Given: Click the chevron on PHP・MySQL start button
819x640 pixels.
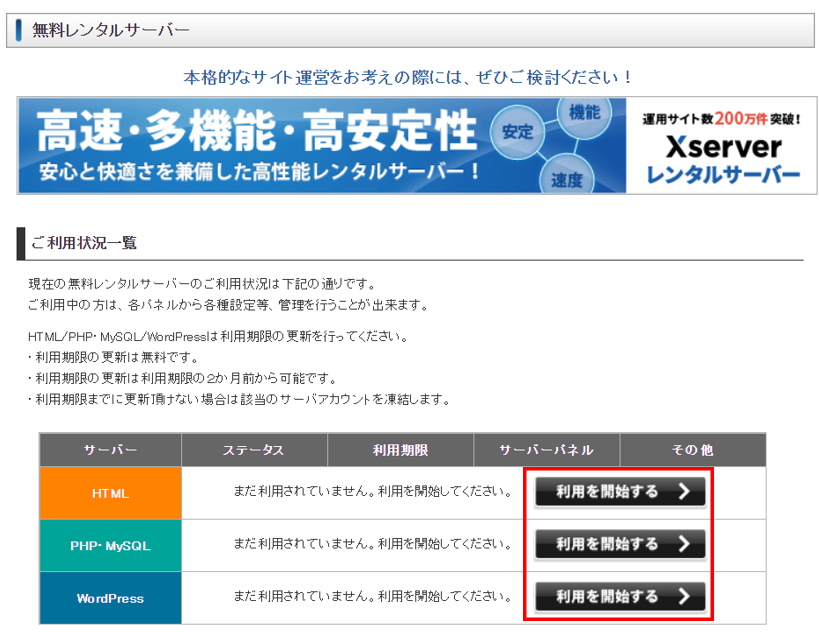Looking at the screenshot, I should (x=684, y=544).
